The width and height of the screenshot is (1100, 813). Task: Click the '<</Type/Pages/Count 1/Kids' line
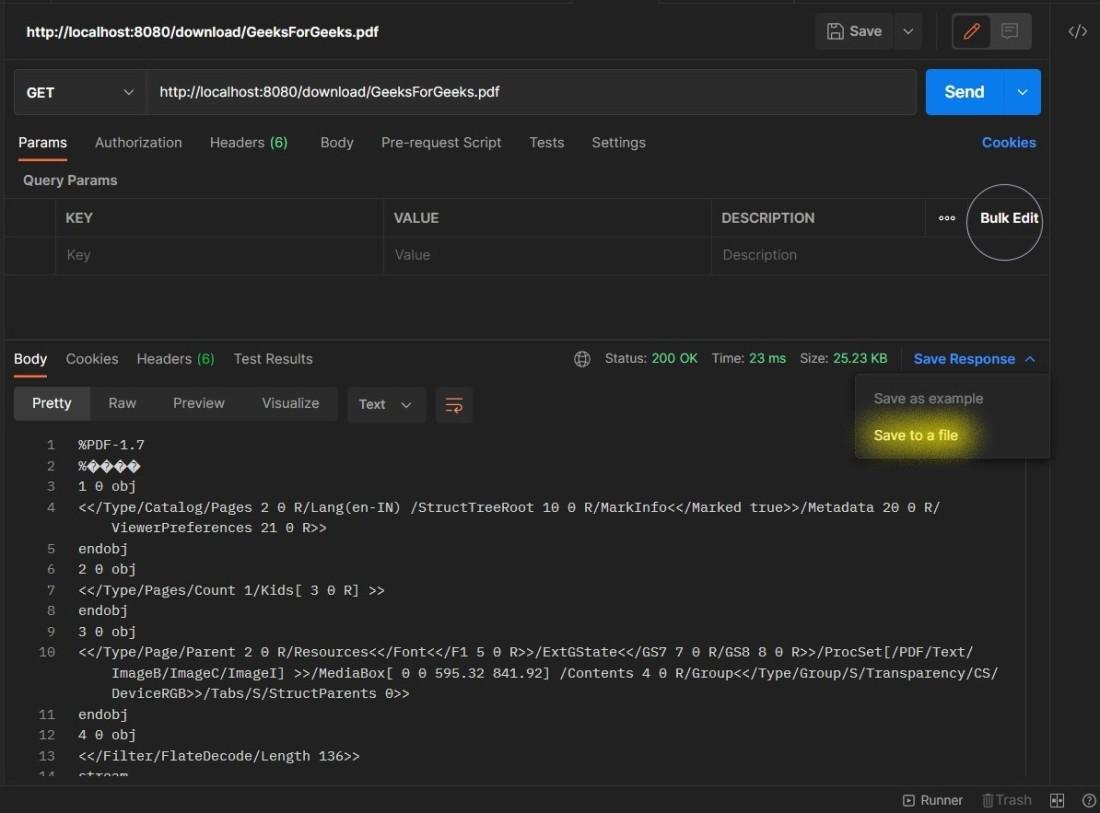pyautogui.click(x=232, y=590)
